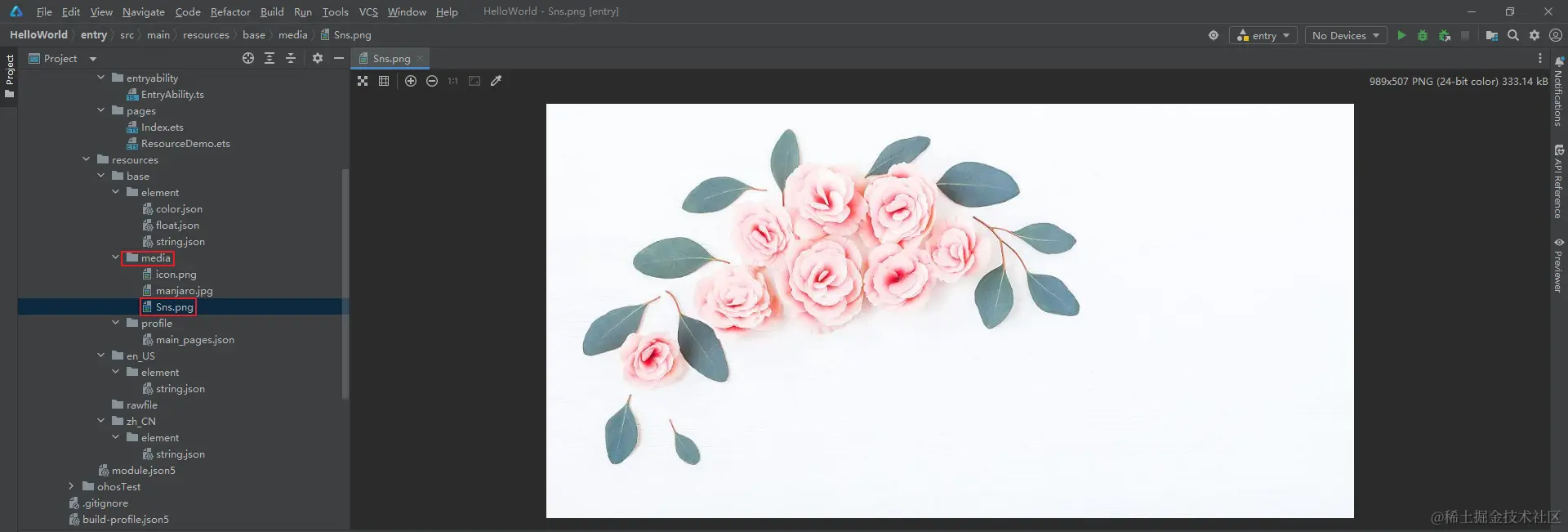This screenshot has width=1568, height=532.
Task: Open user account profile icon
Action: coord(1556,35)
